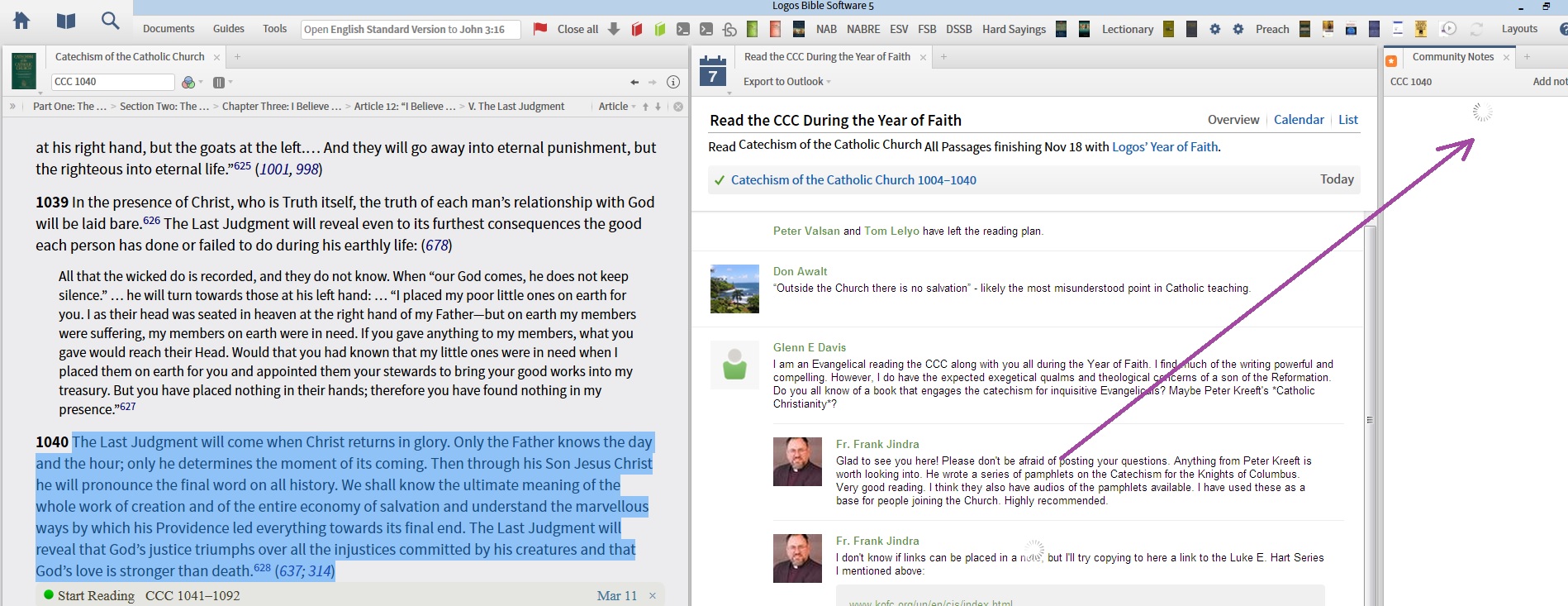
Task: Follow the Logos' Year of Faith link
Action: point(1165,147)
